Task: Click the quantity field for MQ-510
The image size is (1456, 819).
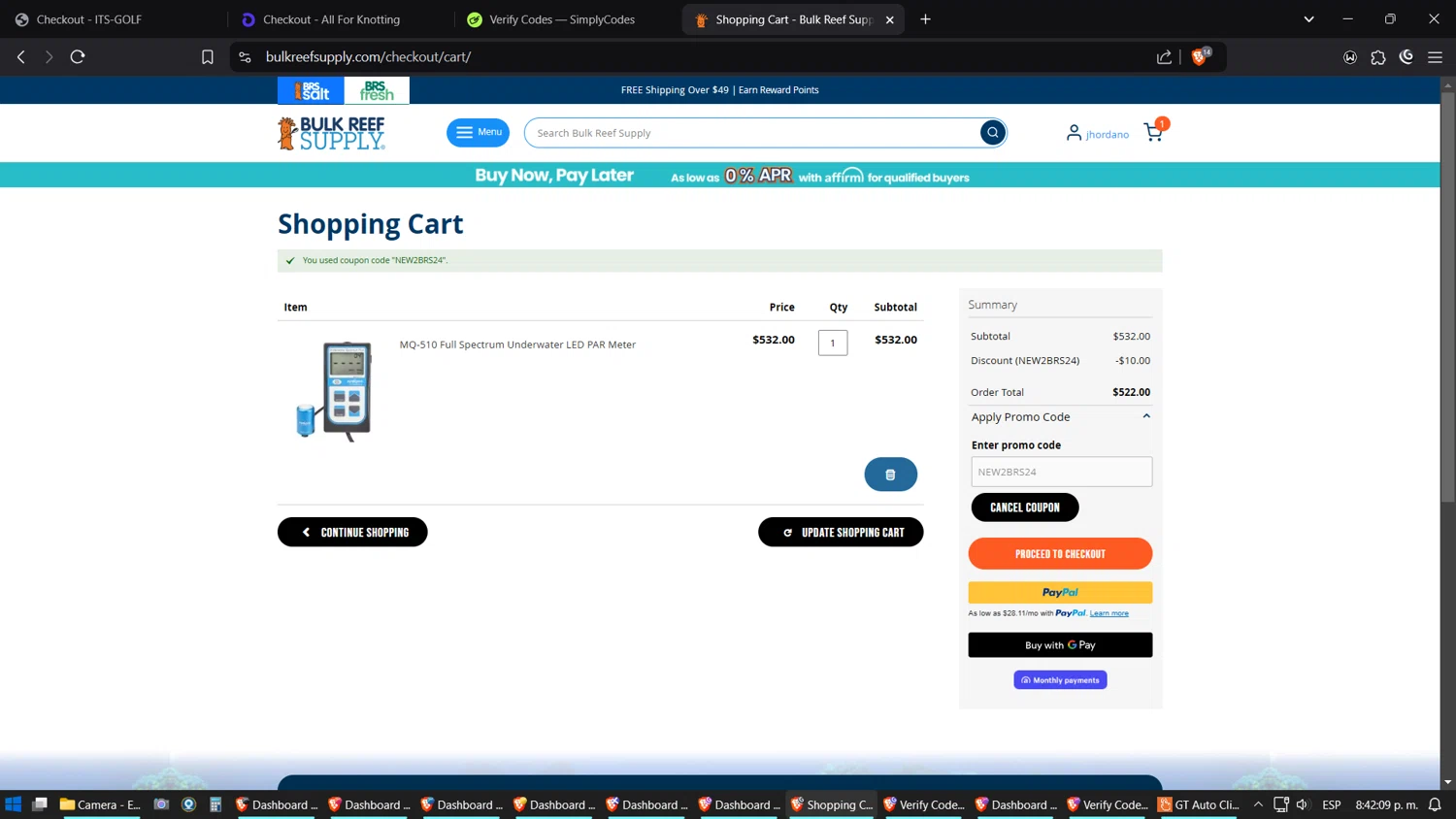Action: (x=833, y=343)
